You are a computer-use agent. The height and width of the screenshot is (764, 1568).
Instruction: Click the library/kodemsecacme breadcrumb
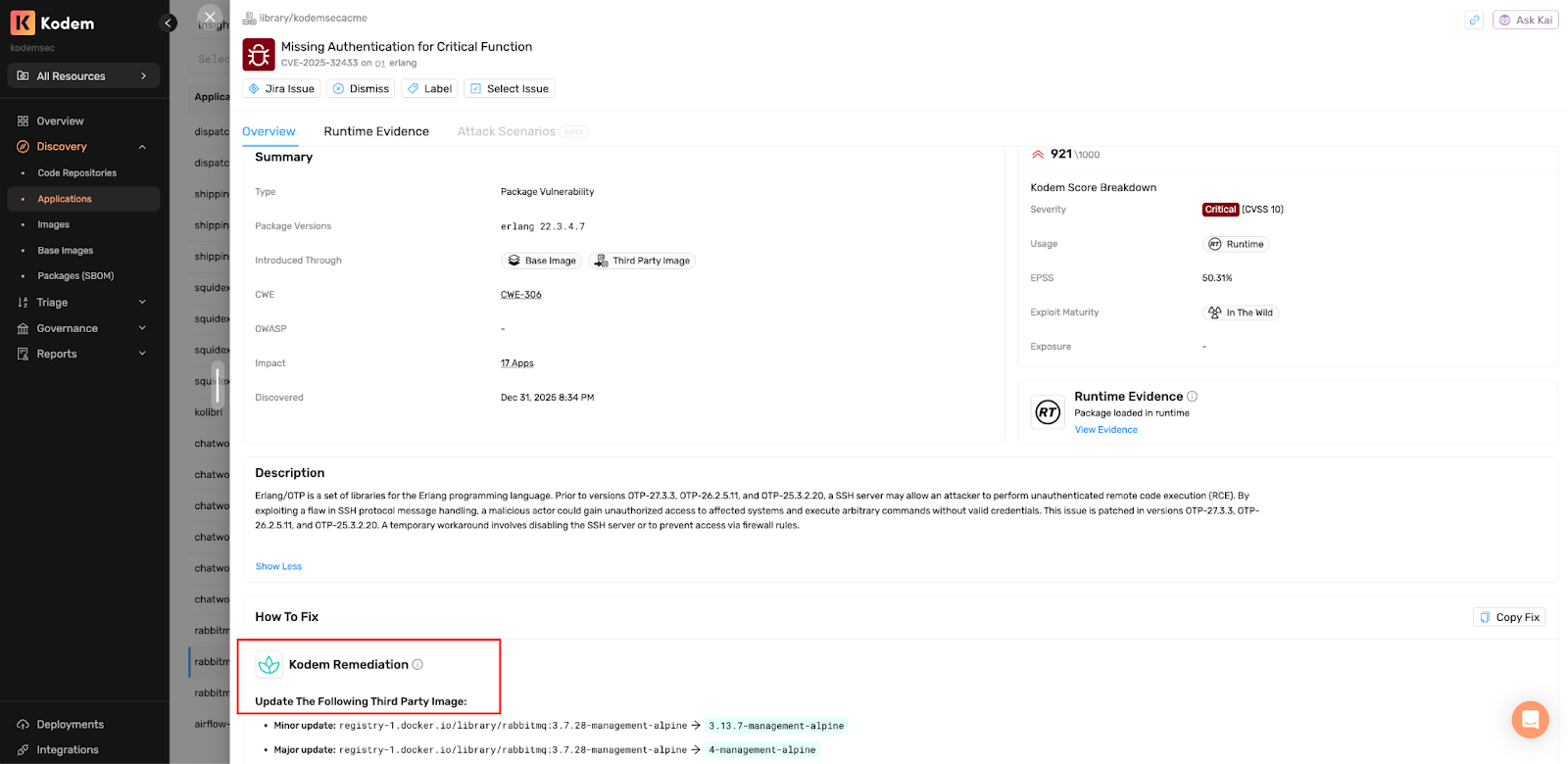314,18
